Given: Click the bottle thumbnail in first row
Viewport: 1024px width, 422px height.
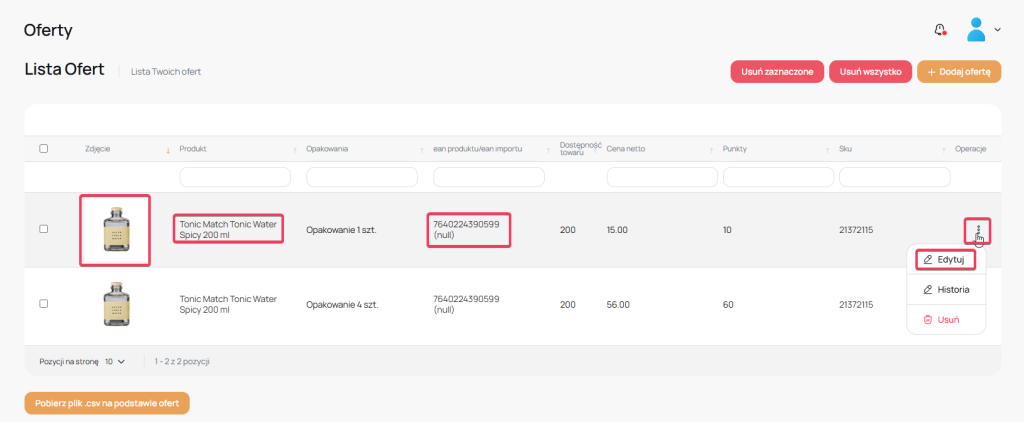Looking at the screenshot, I should click(x=115, y=229).
